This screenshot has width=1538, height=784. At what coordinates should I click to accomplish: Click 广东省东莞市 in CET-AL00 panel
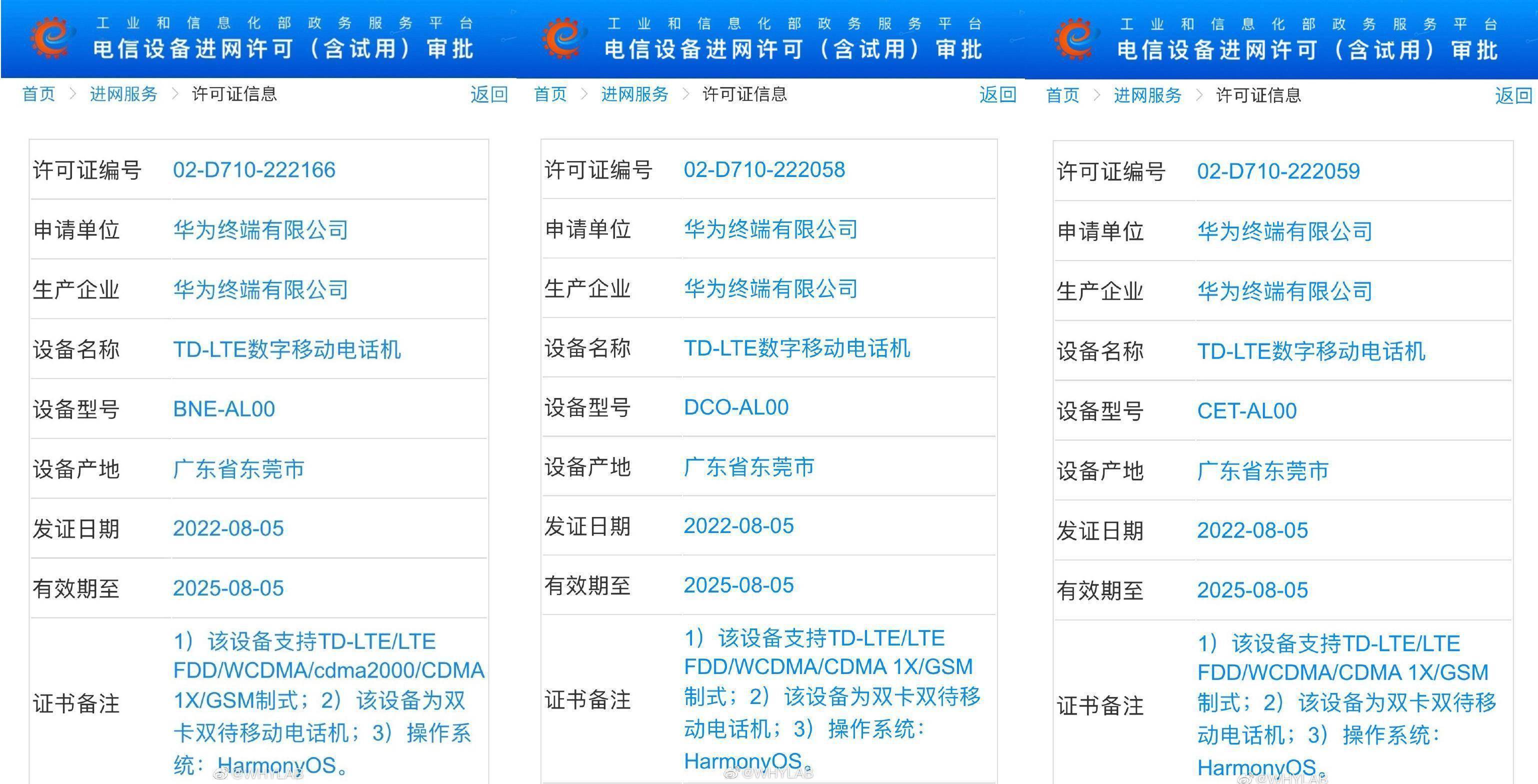pyautogui.click(x=1263, y=471)
